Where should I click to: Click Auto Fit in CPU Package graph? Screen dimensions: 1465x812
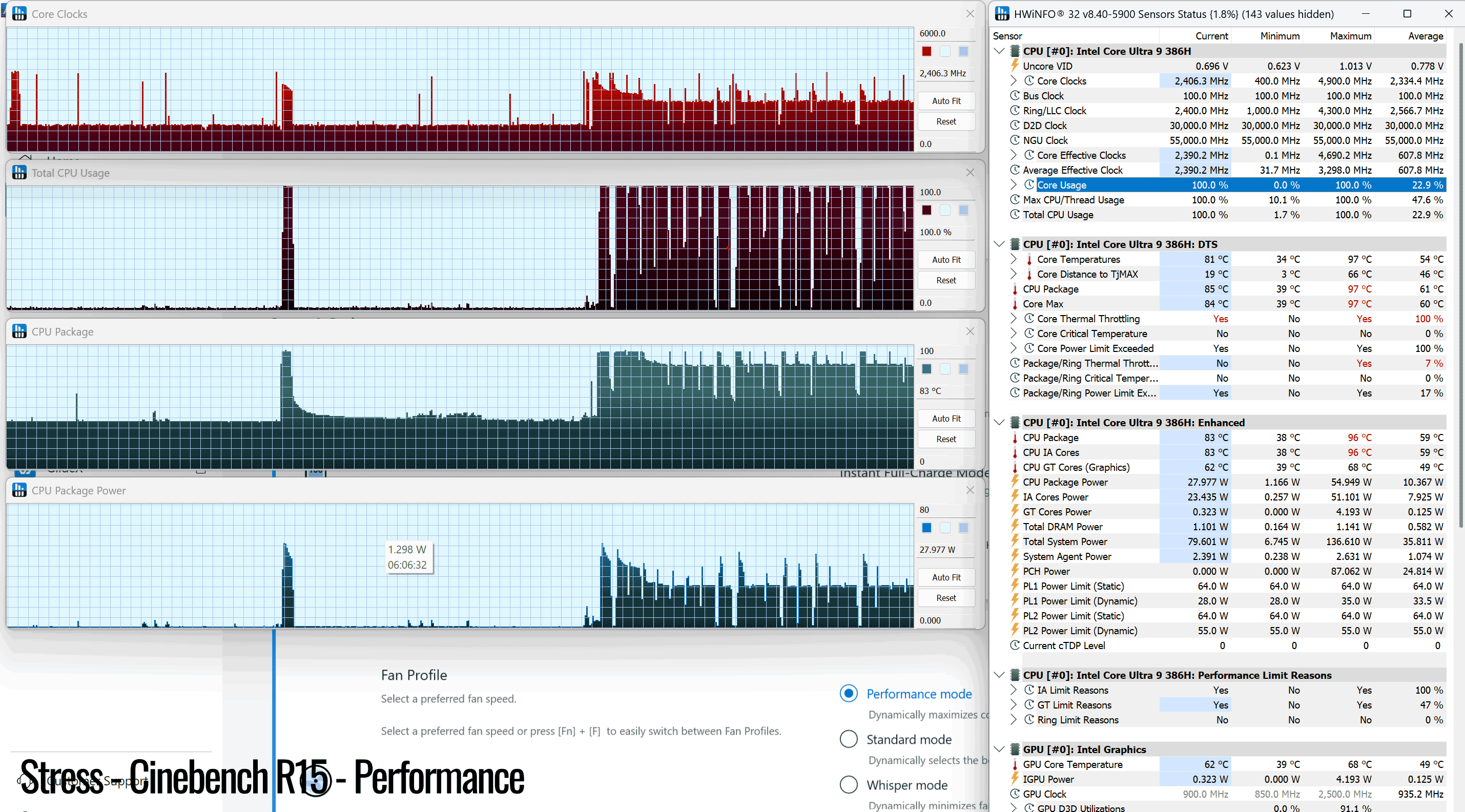[946, 418]
